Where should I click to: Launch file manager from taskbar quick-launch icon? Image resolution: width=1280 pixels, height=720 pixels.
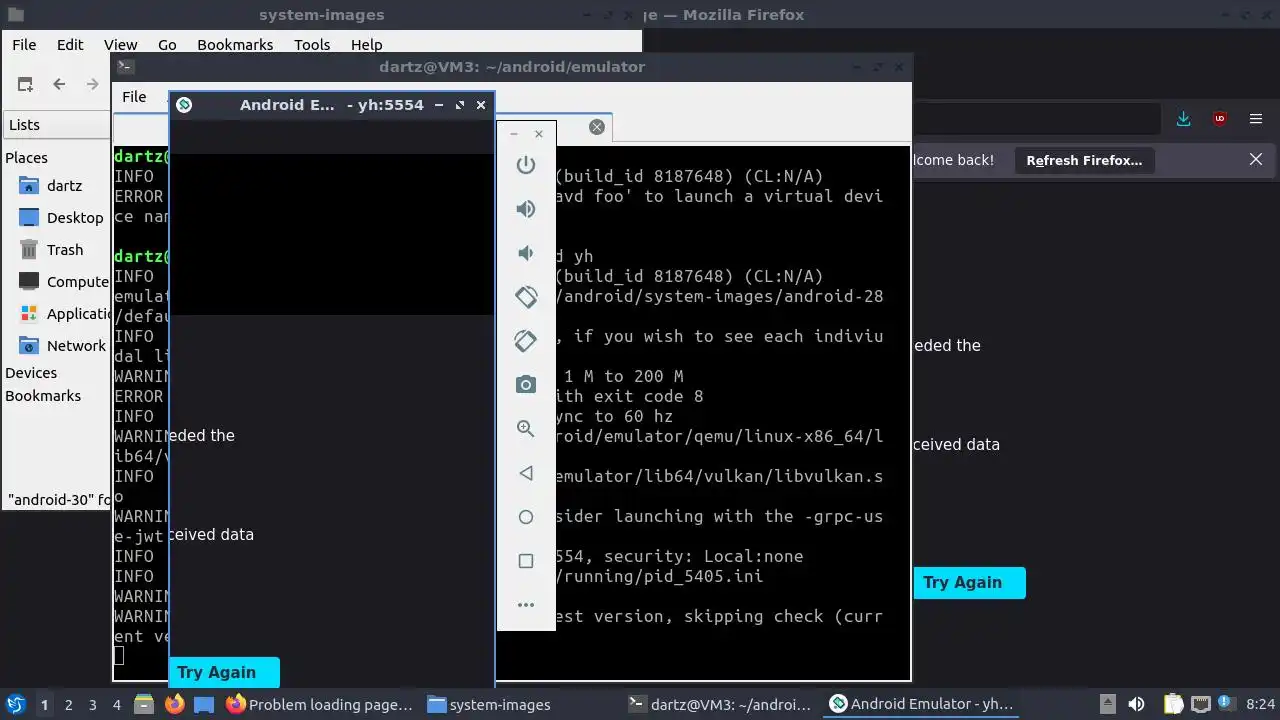point(143,704)
